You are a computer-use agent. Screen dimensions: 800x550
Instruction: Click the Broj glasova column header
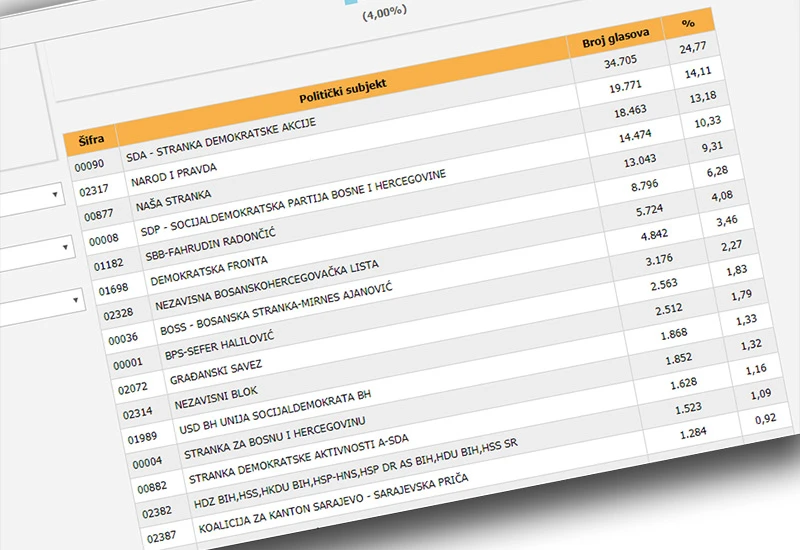[x=616, y=37]
